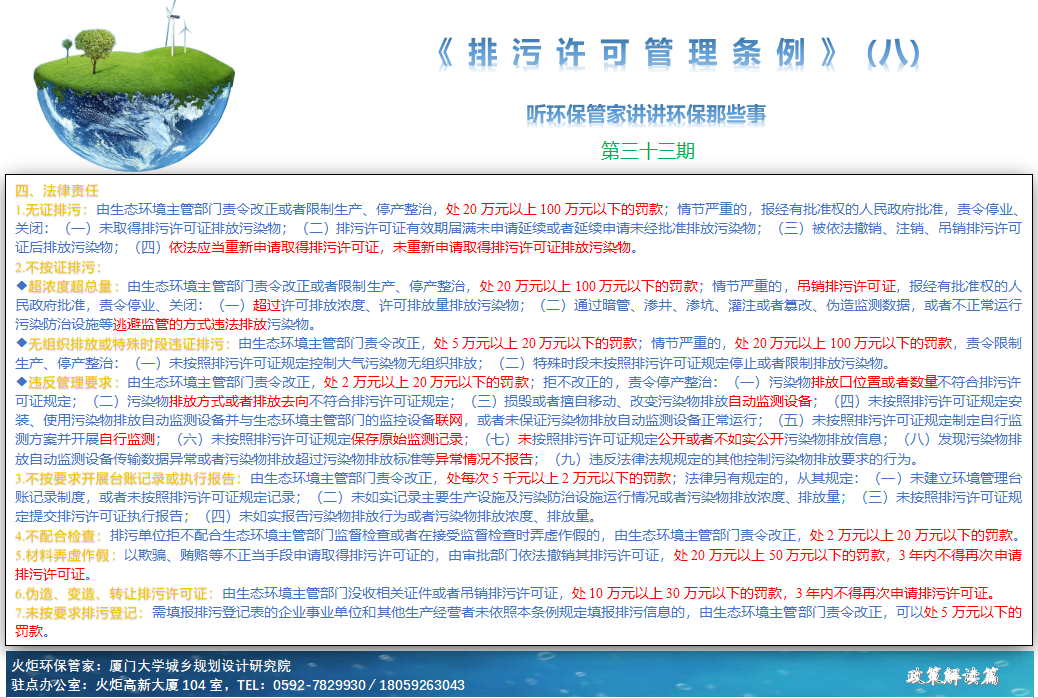Click the subtitle 听环保管家讲讲环保那些事
1038x698 pixels.
point(646,115)
